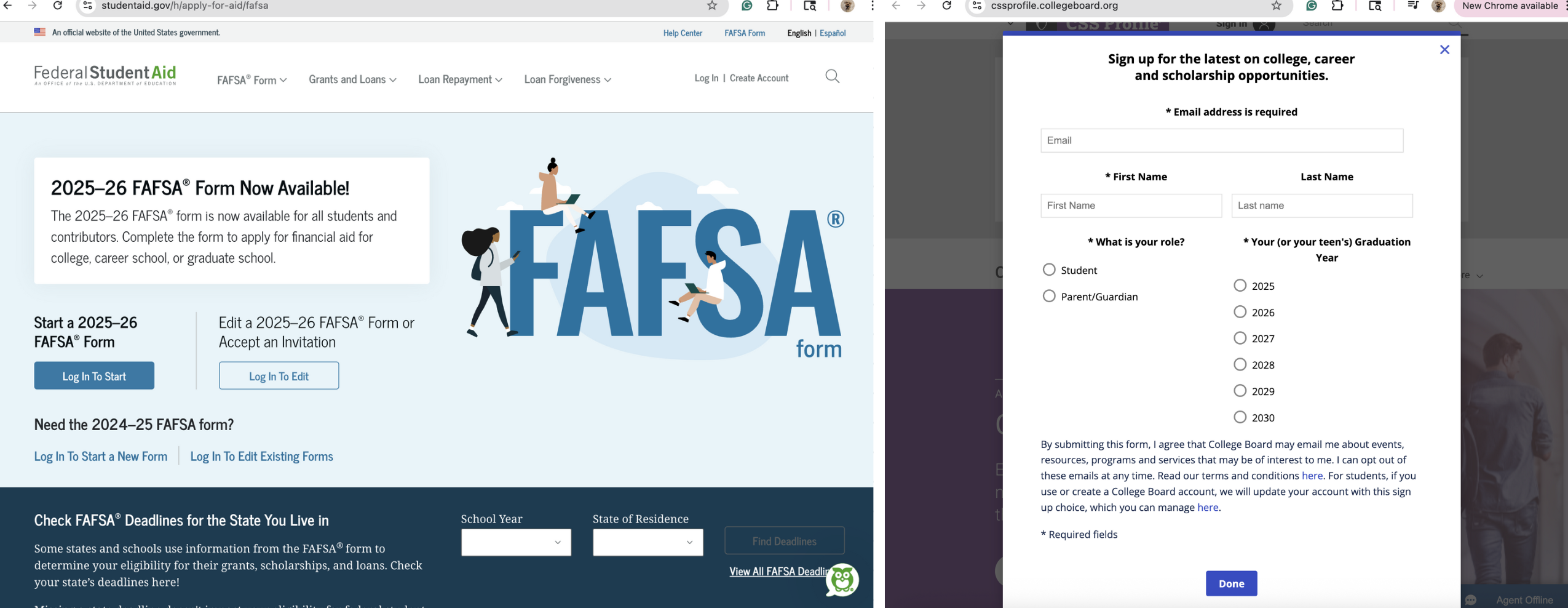Open the profile avatar in the studentaid.gov window
Screen dimensions: 1568x608
point(847,6)
